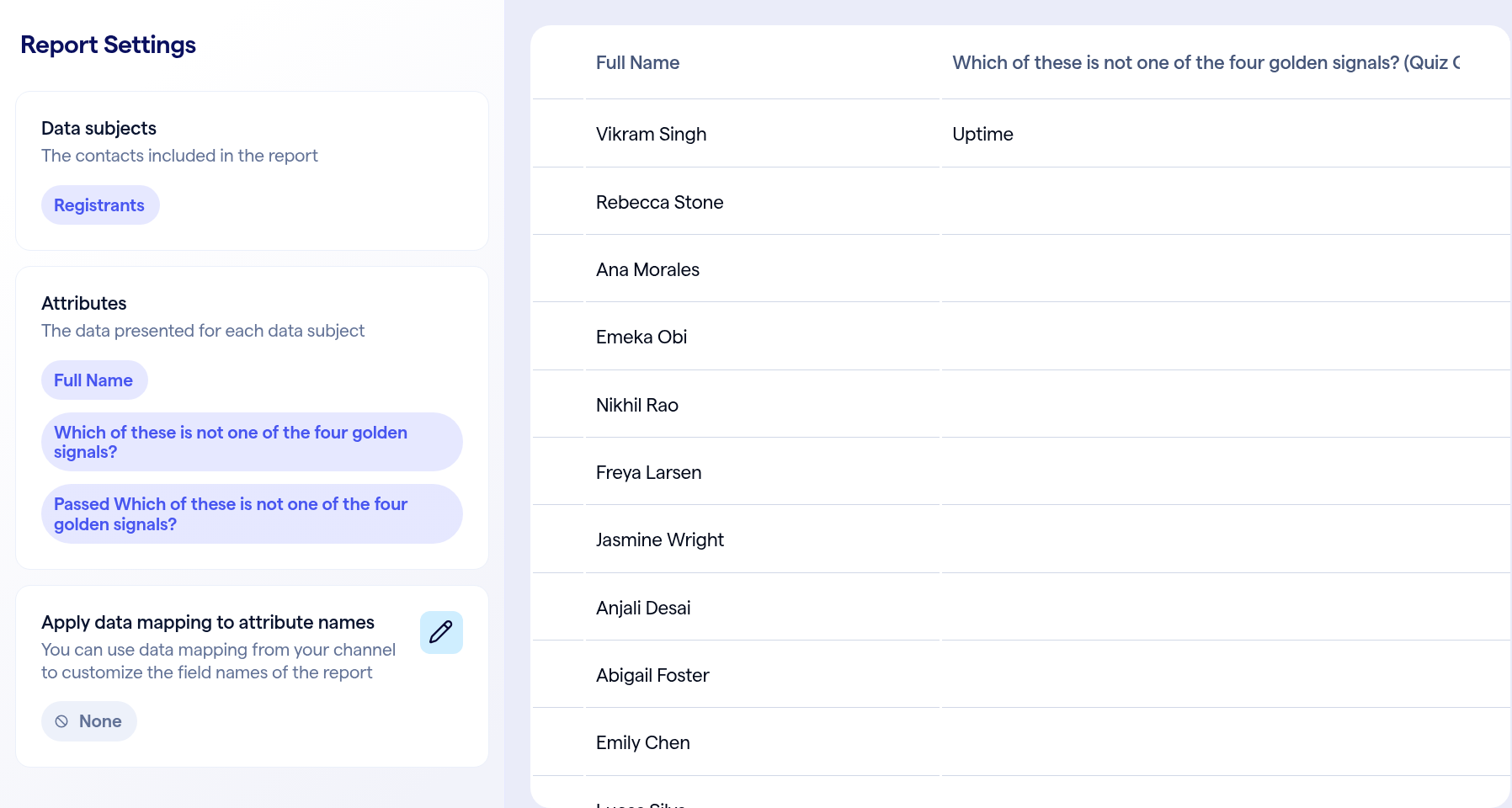The height and width of the screenshot is (808, 1512).
Task: Select the Emily Chen row
Action: 1021,742
